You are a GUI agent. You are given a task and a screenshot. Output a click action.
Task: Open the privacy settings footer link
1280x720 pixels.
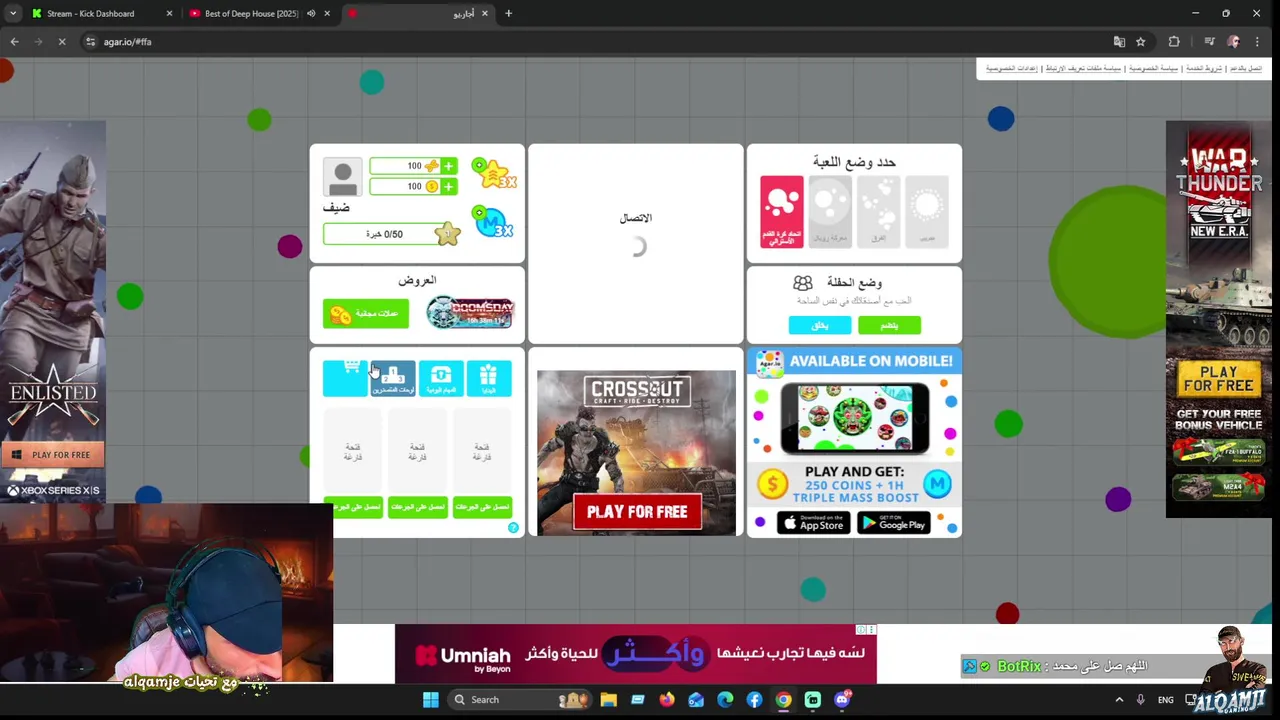coord(1013,68)
